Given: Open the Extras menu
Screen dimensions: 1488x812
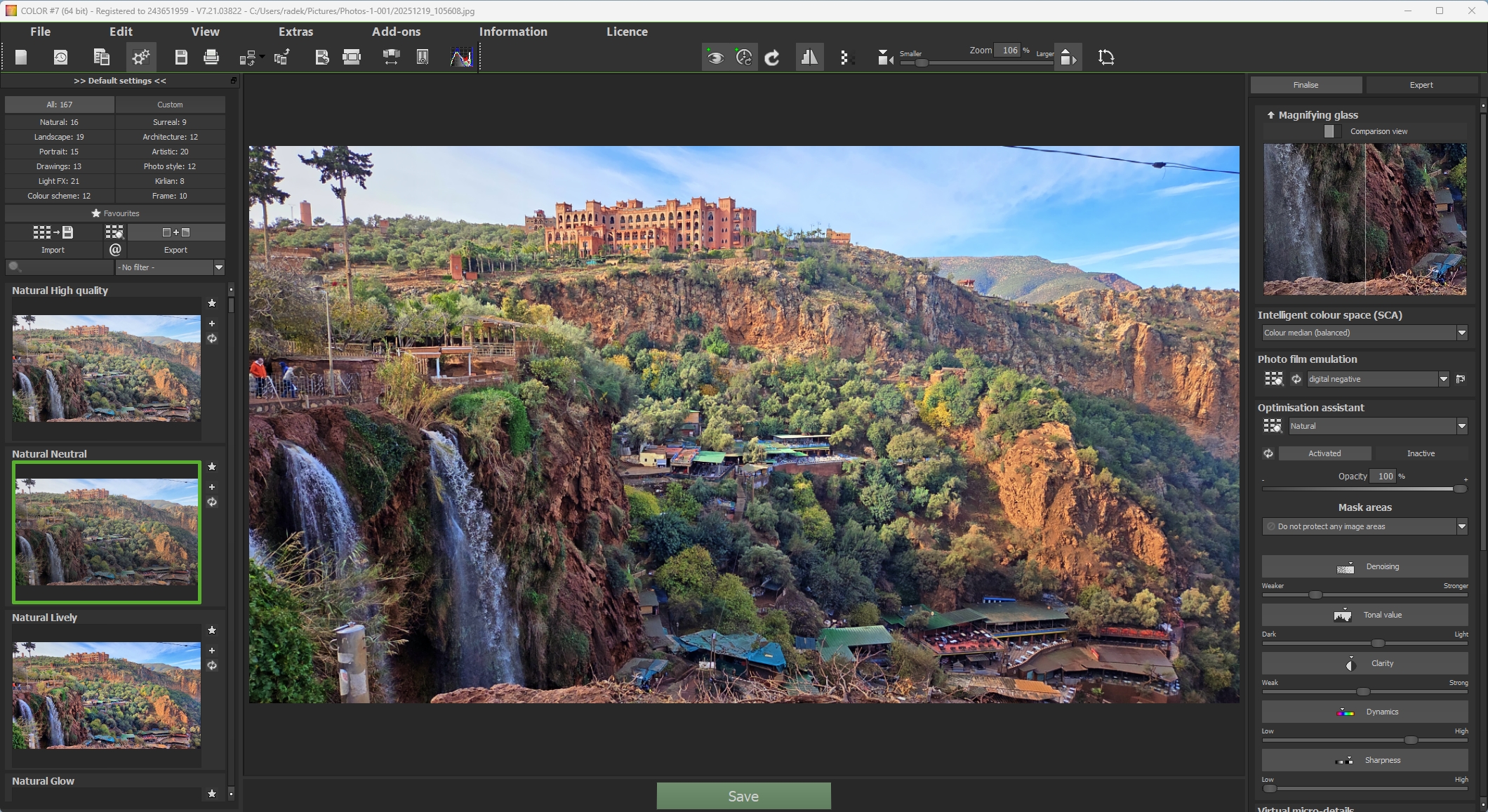Looking at the screenshot, I should pyautogui.click(x=295, y=32).
